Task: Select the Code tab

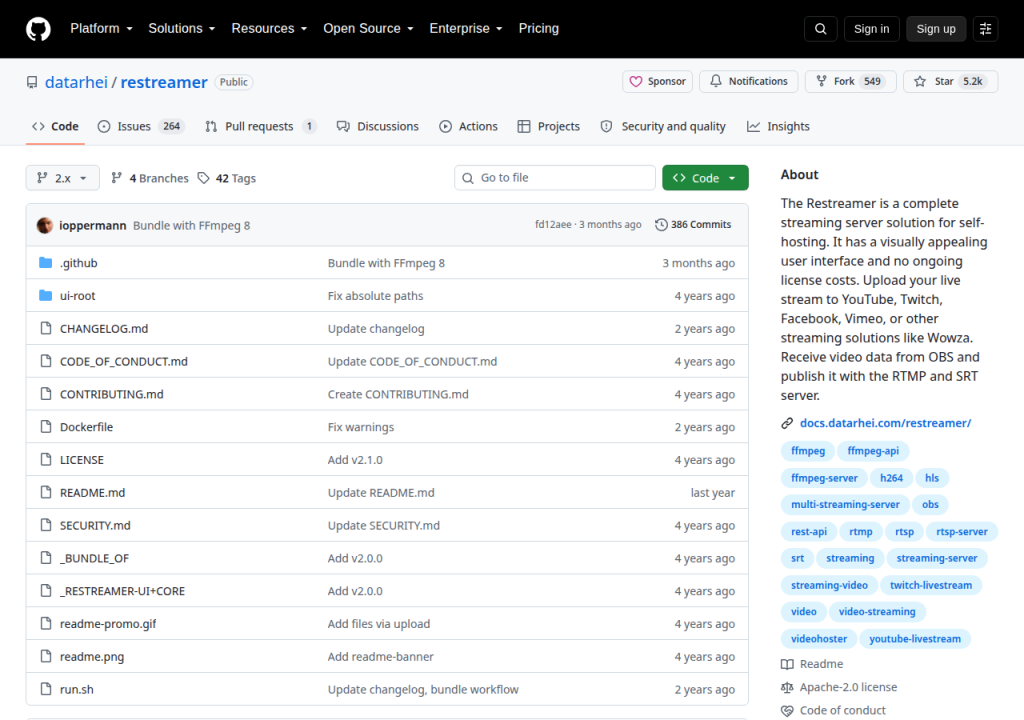Action: (56, 127)
